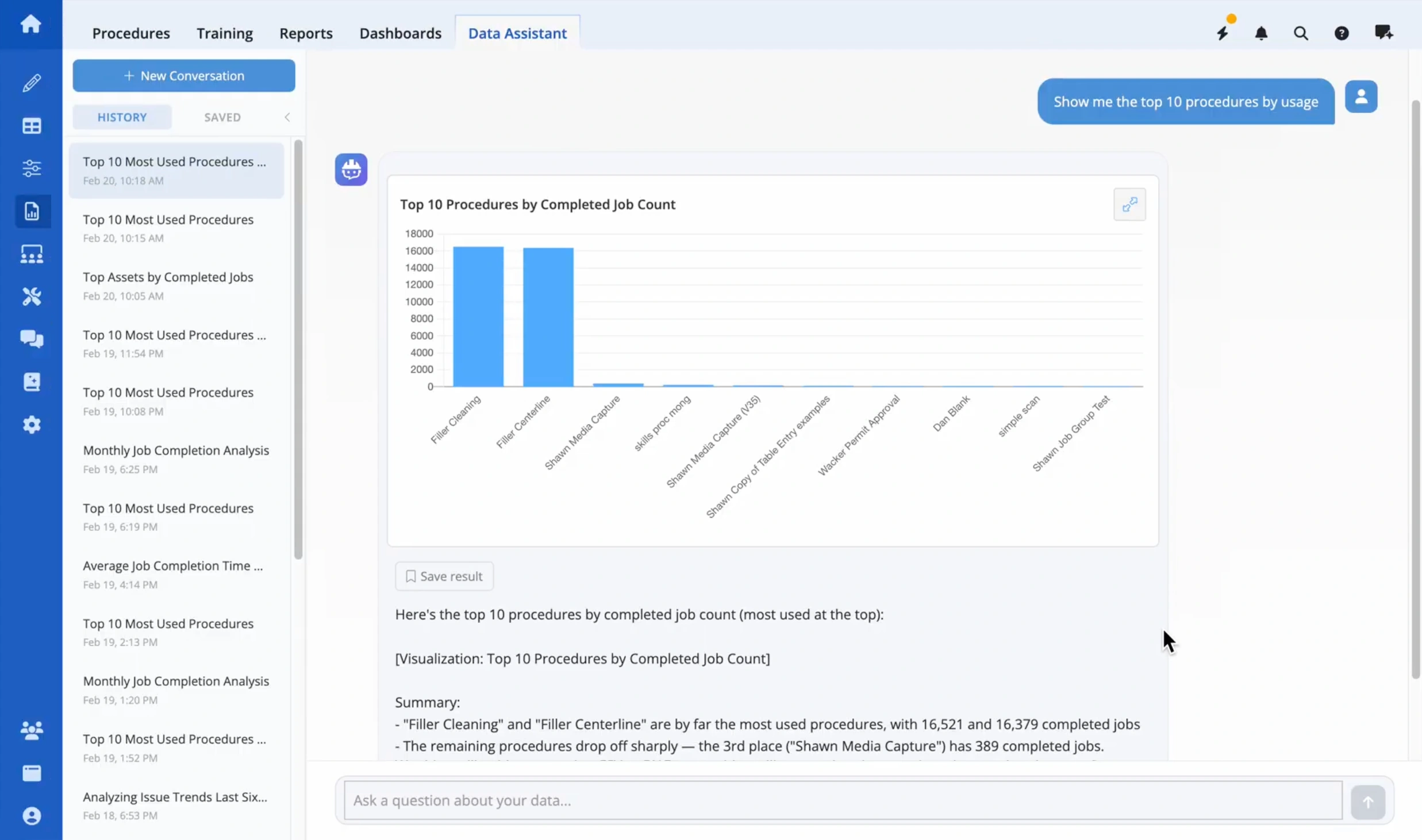
Task: Click the Save result button
Action: 444,576
